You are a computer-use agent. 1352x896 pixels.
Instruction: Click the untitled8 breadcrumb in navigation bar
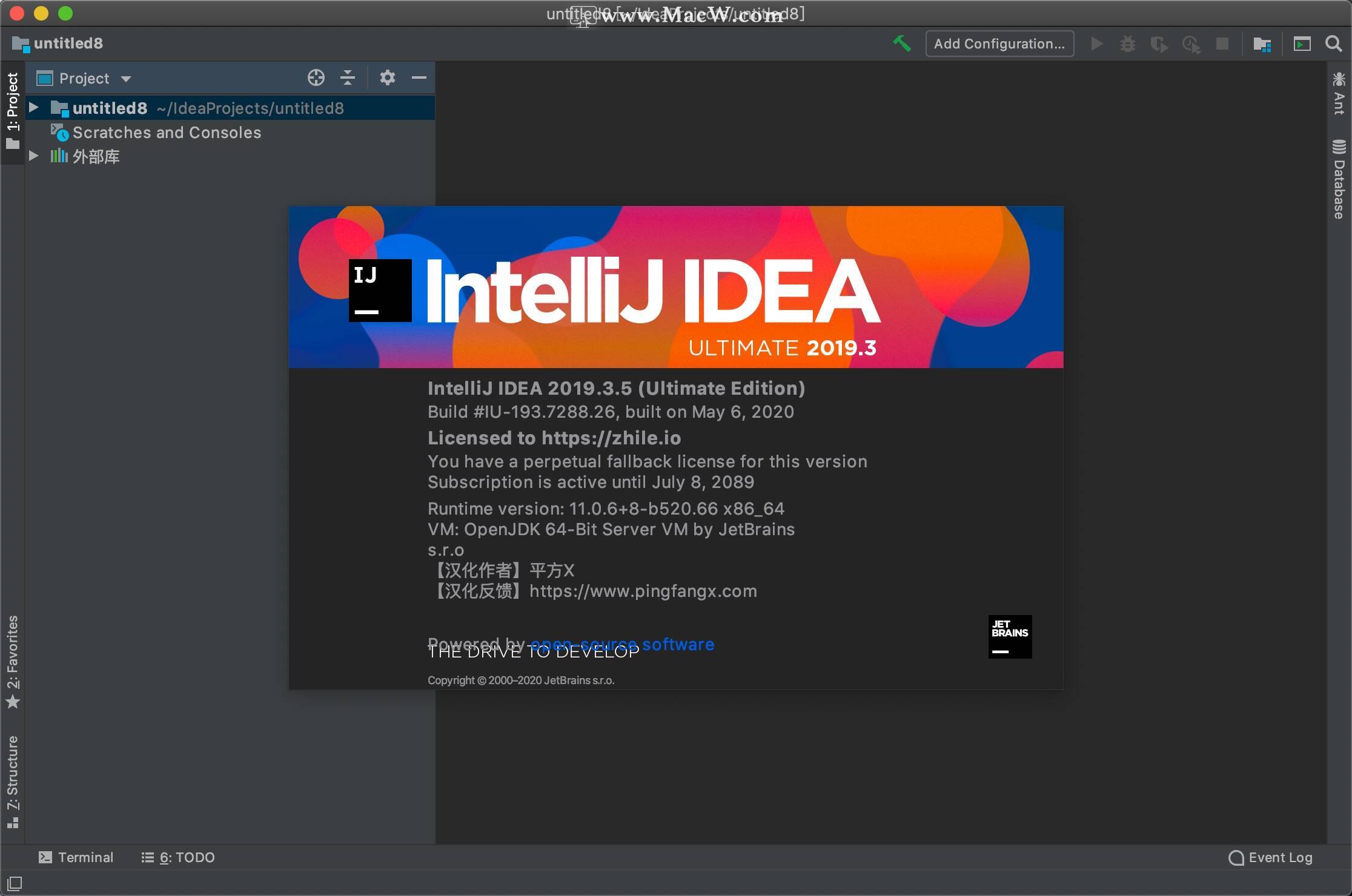pyautogui.click(x=58, y=44)
